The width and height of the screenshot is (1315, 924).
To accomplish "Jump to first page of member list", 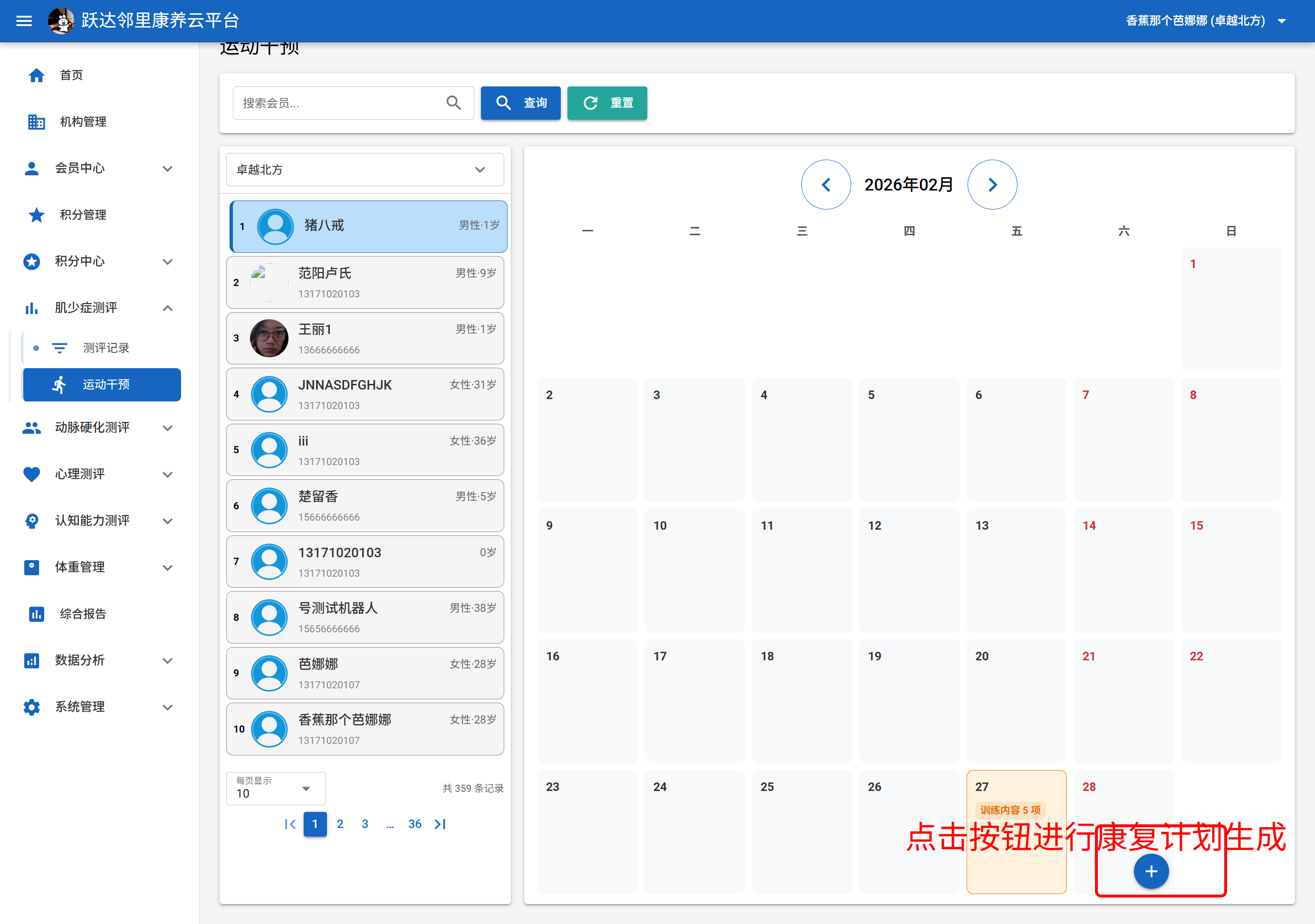I will point(290,824).
